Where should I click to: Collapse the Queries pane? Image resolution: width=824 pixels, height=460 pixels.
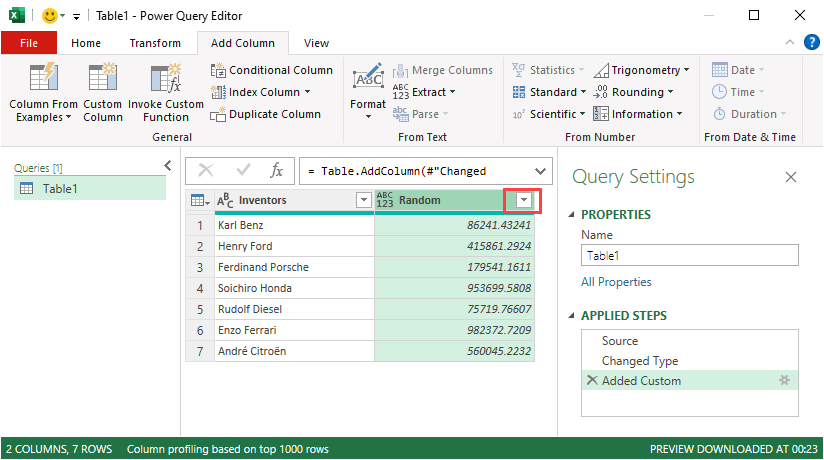(168, 166)
